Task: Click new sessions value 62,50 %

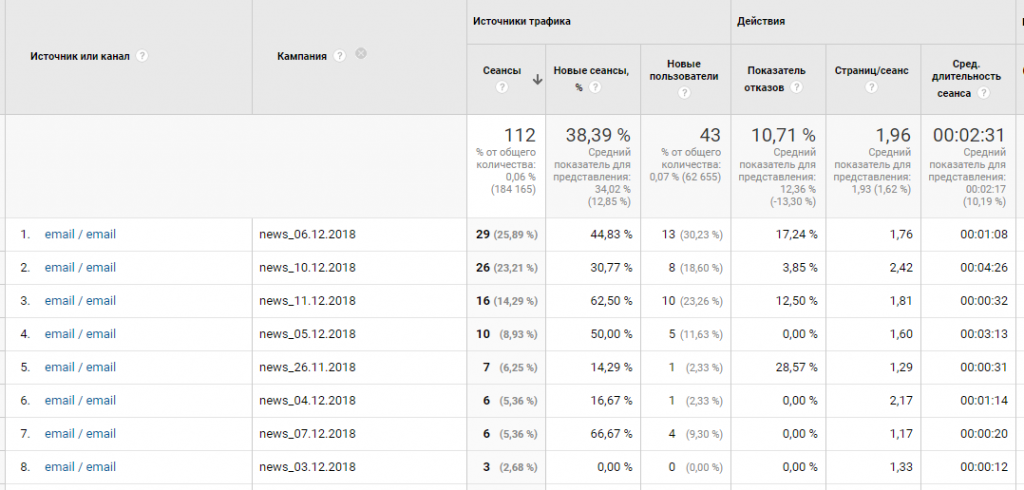Action: [609, 301]
